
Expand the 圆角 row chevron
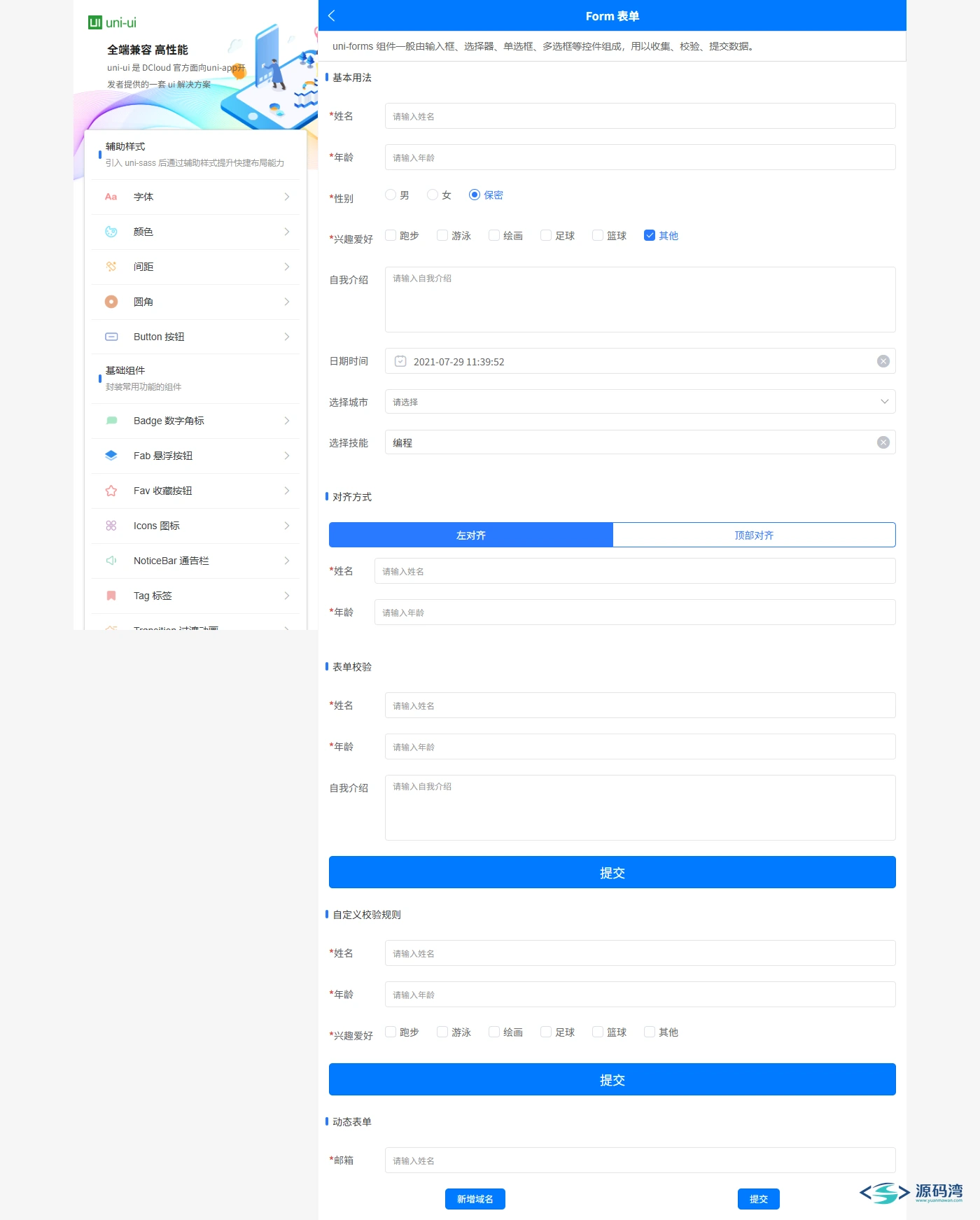(x=287, y=302)
